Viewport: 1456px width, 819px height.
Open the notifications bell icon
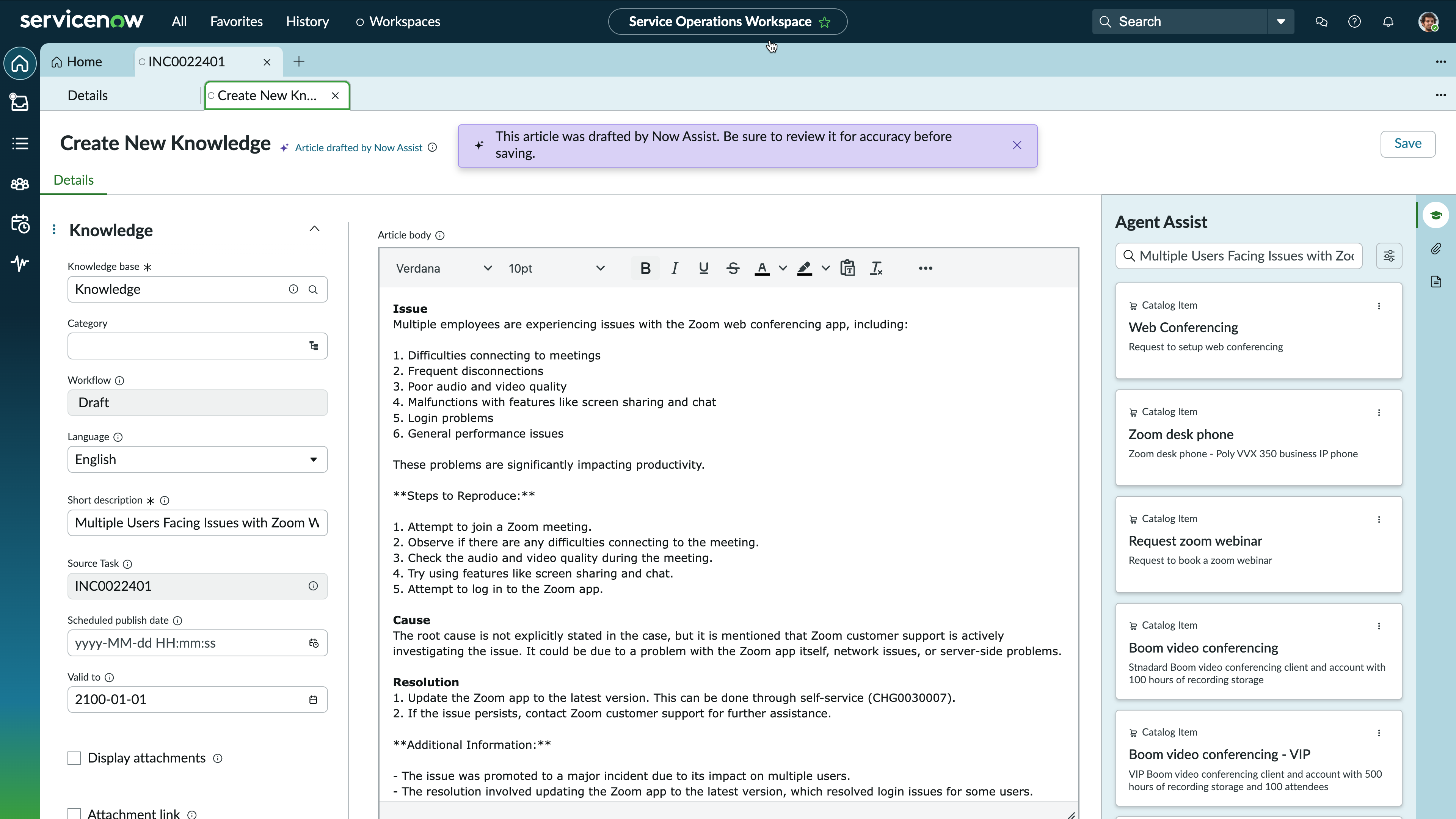click(1388, 22)
